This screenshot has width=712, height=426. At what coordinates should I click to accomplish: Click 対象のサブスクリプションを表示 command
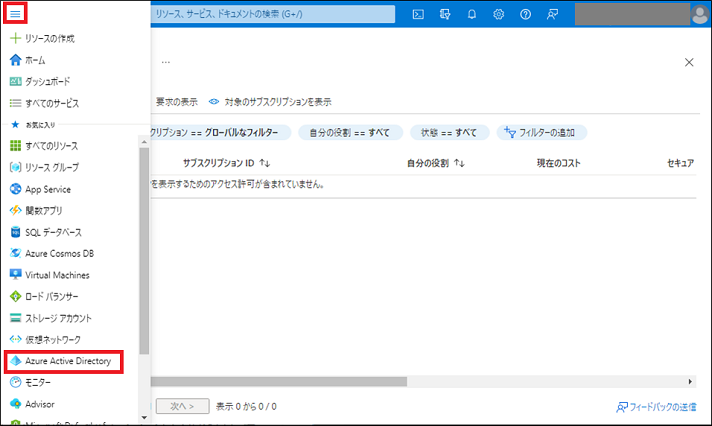pos(278,102)
